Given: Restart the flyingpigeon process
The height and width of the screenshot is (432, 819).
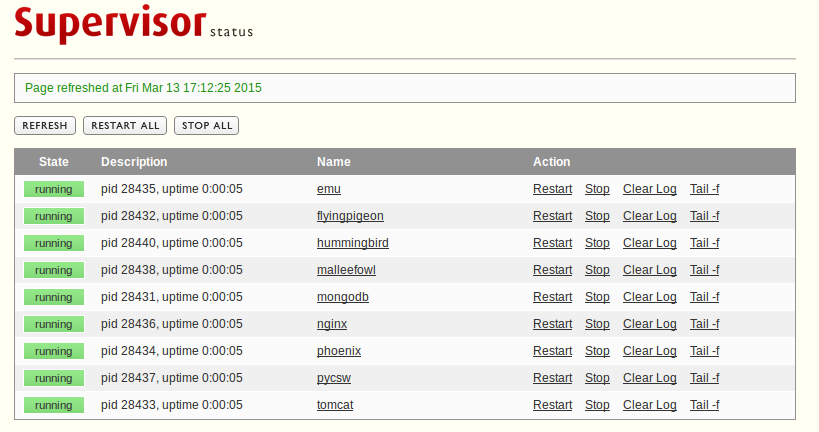Looking at the screenshot, I should (552, 216).
